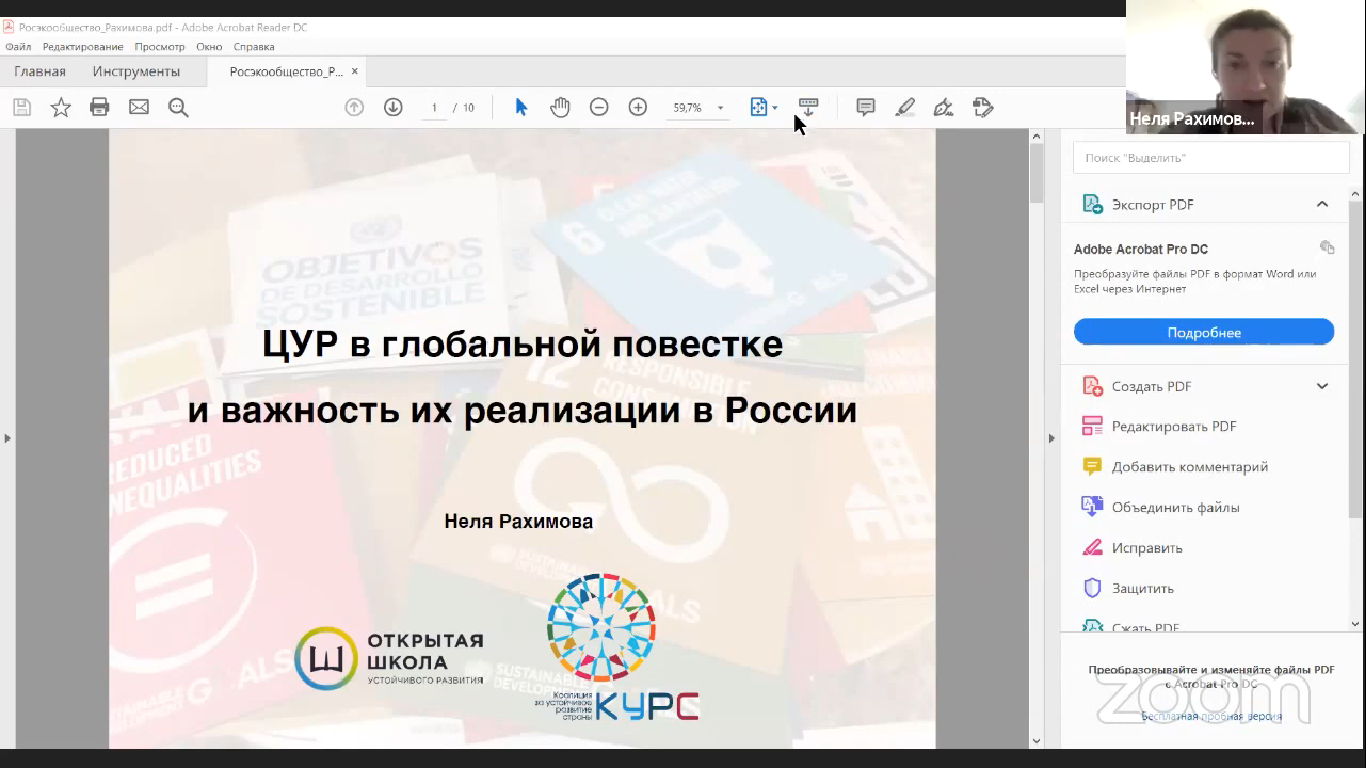Collapse the right tools pane arrow
The width and height of the screenshot is (1366, 768).
(1051, 438)
